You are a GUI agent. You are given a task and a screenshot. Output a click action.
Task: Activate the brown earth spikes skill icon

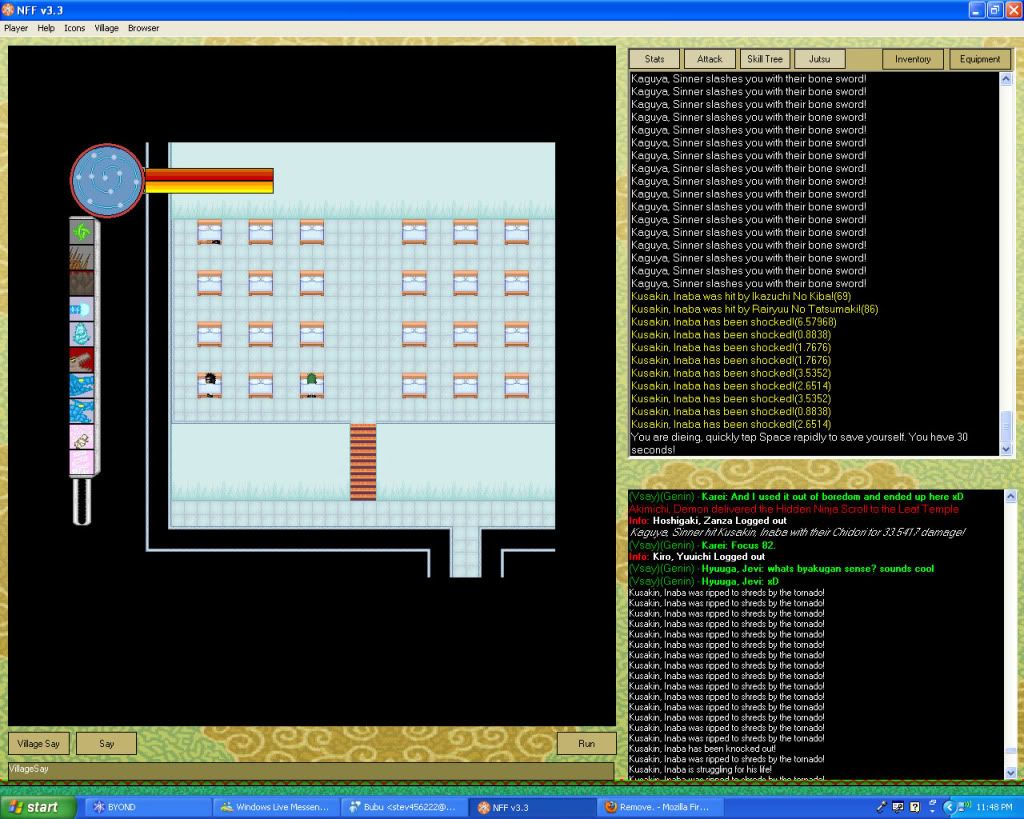pos(81,257)
